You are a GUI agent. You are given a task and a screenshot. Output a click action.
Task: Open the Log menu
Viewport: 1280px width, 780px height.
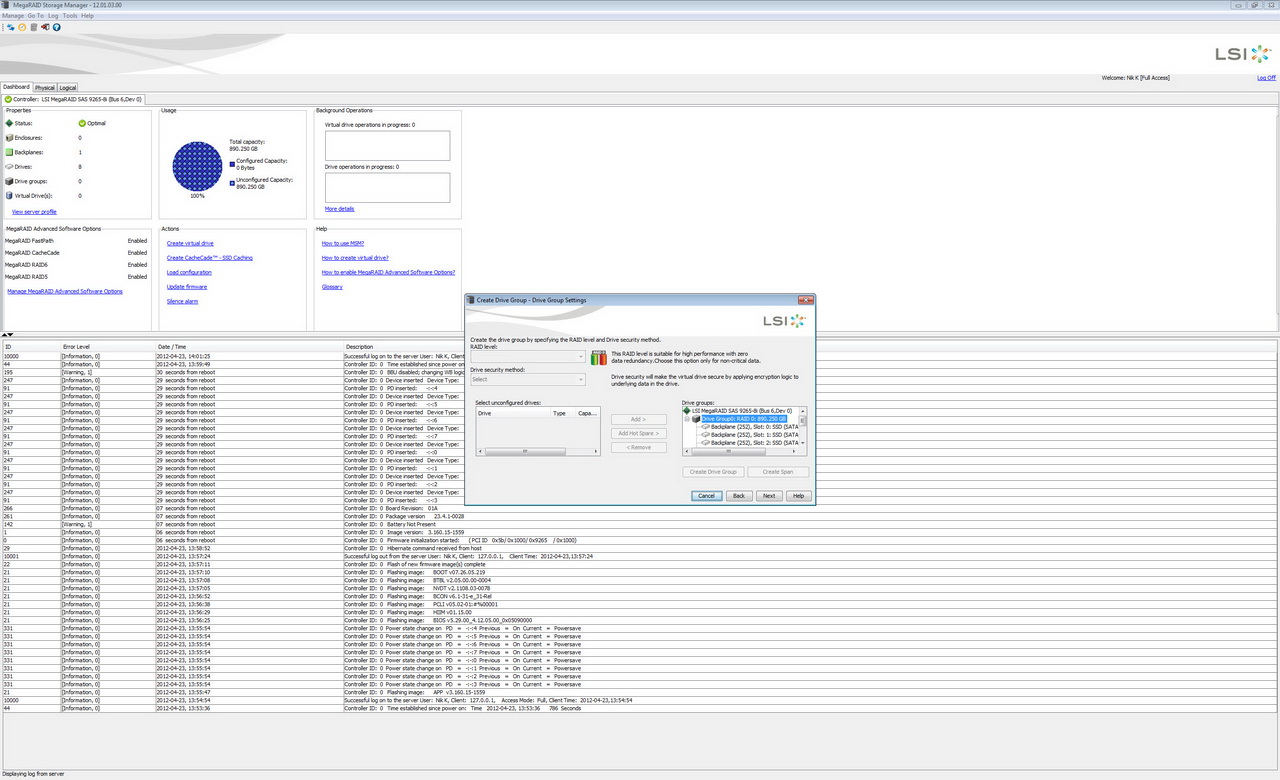[53, 16]
